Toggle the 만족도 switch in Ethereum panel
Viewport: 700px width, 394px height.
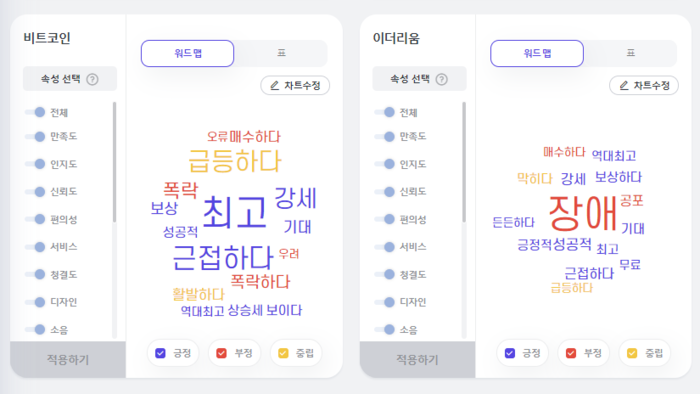(384, 136)
